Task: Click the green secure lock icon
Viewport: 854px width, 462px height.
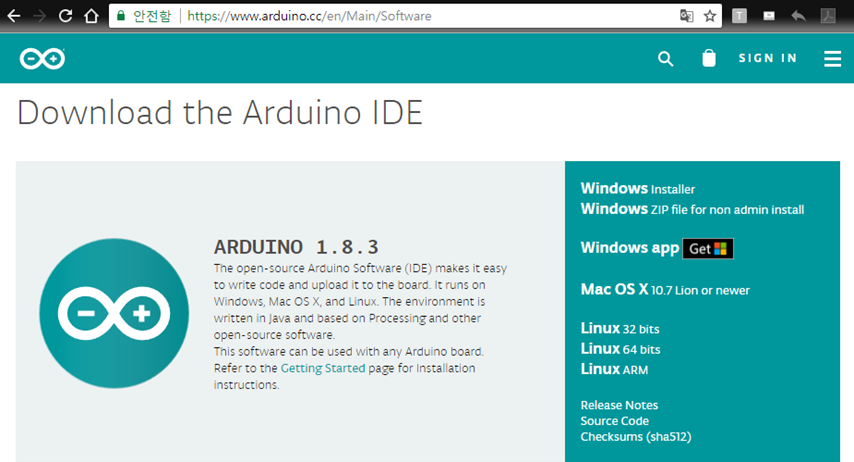Action: click(x=121, y=16)
